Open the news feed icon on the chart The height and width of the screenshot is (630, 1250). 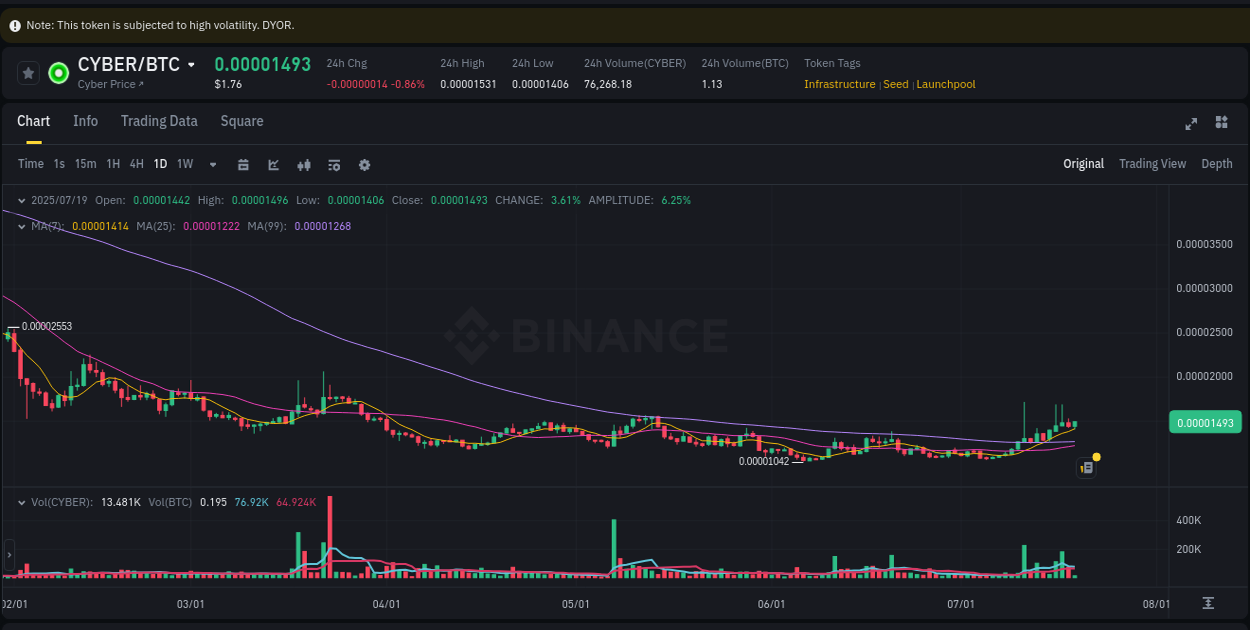[x=1086, y=467]
